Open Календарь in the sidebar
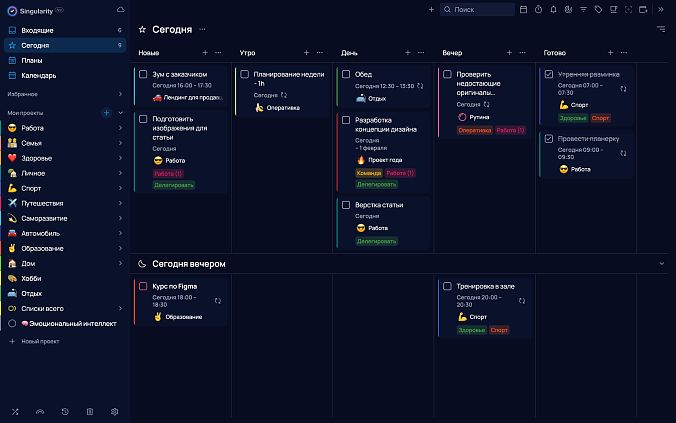 38,75
